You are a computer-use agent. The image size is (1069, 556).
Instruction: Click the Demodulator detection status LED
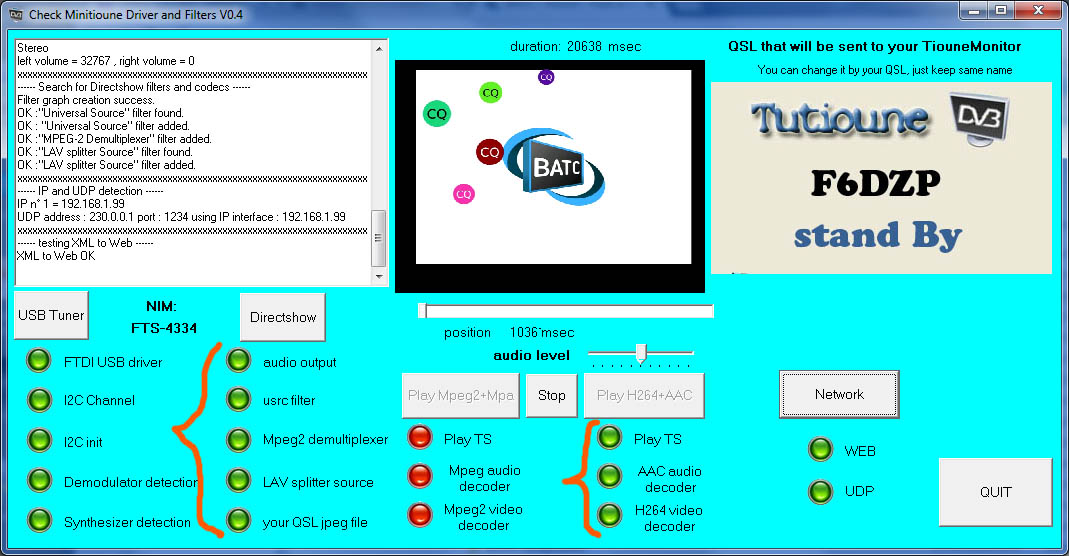pos(39,480)
